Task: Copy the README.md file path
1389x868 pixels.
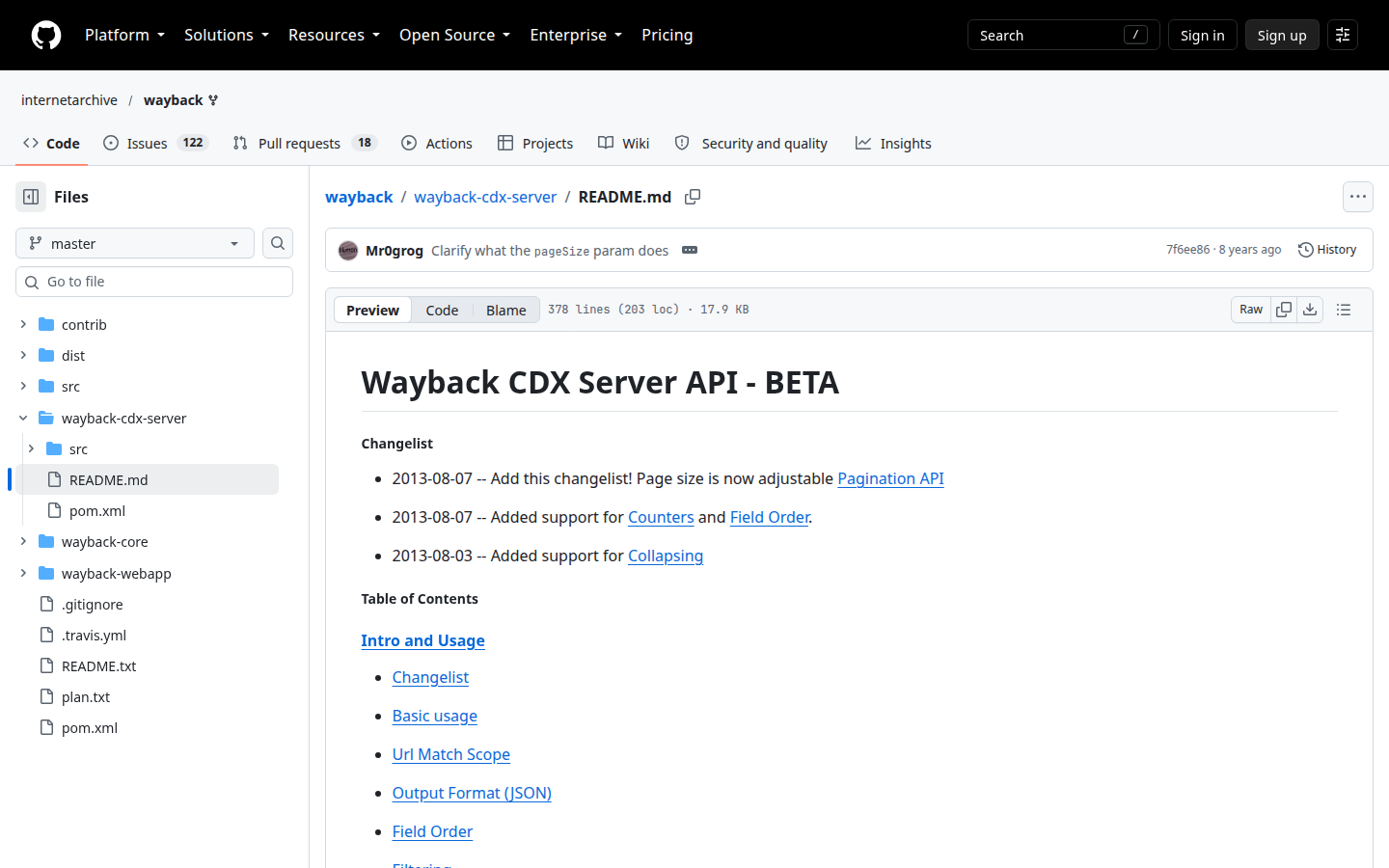Action: [693, 197]
